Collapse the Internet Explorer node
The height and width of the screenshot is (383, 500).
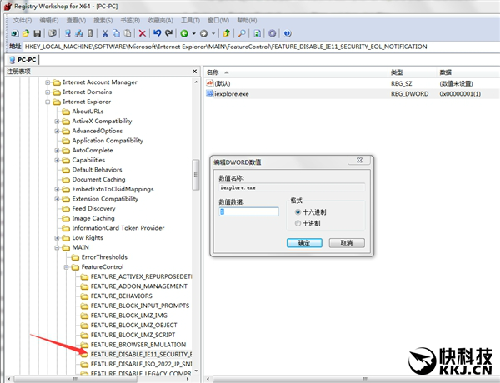pyautogui.click(x=48, y=102)
